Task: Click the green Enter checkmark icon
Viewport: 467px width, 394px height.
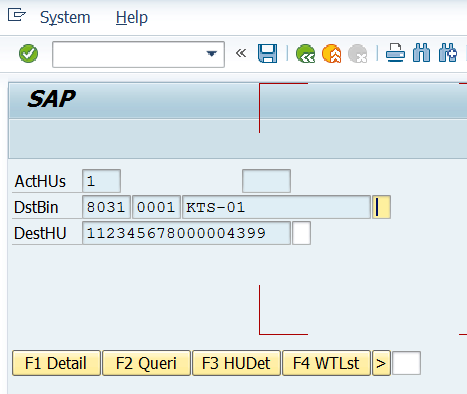Action: pyautogui.click(x=28, y=54)
